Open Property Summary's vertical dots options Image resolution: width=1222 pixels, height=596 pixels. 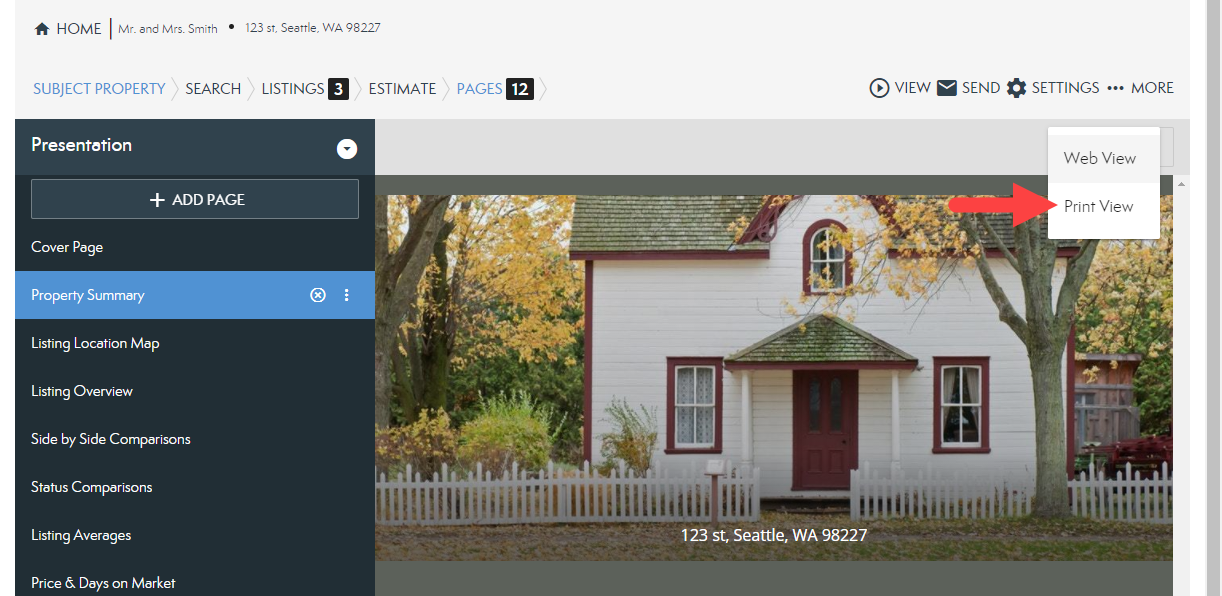pos(347,295)
